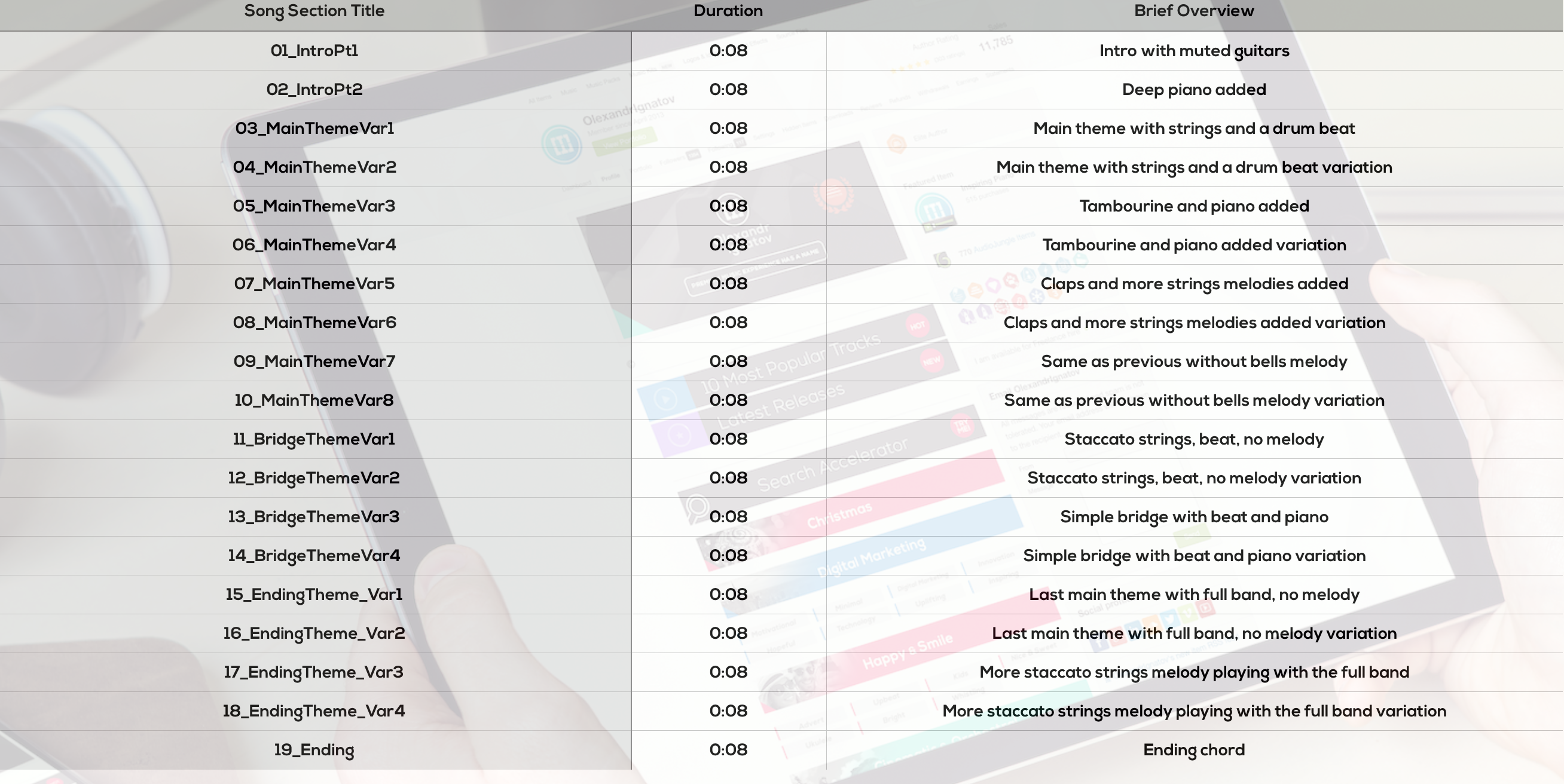Image resolution: width=1564 pixels, height=784 pixels.
Task: Click the 0:08 duration of 11_BridgeThemeVar1
Action: coord(728,439)
